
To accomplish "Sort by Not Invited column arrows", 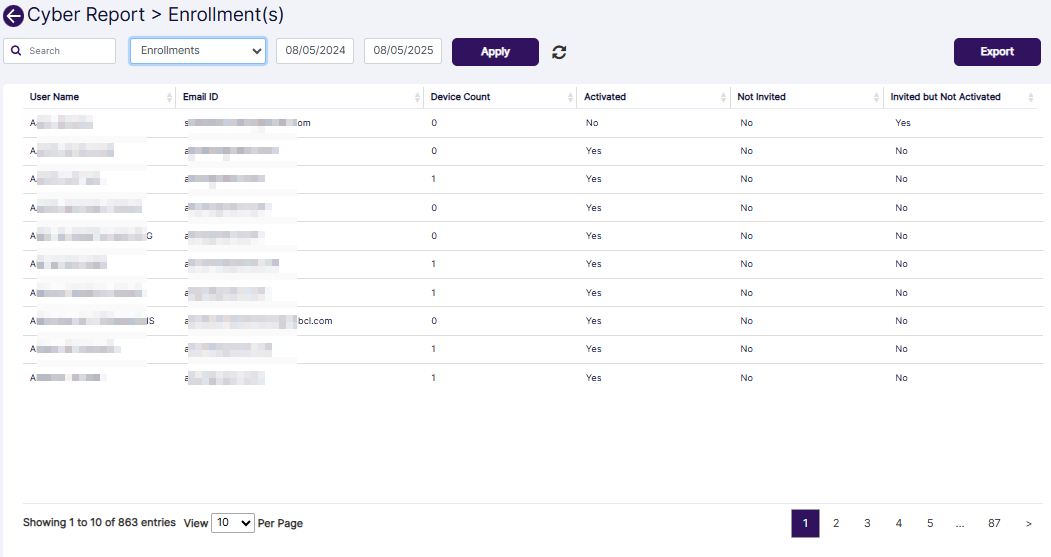I will pos(876,97).
